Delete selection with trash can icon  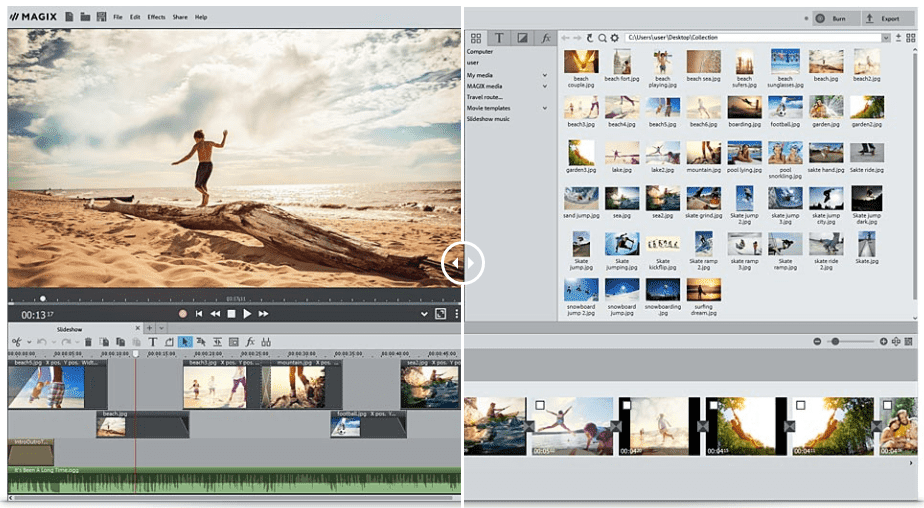(88, 342)
